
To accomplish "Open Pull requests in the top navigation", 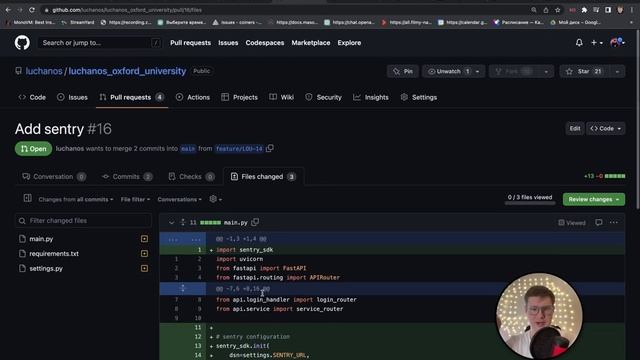I will [x=191, y=42].
